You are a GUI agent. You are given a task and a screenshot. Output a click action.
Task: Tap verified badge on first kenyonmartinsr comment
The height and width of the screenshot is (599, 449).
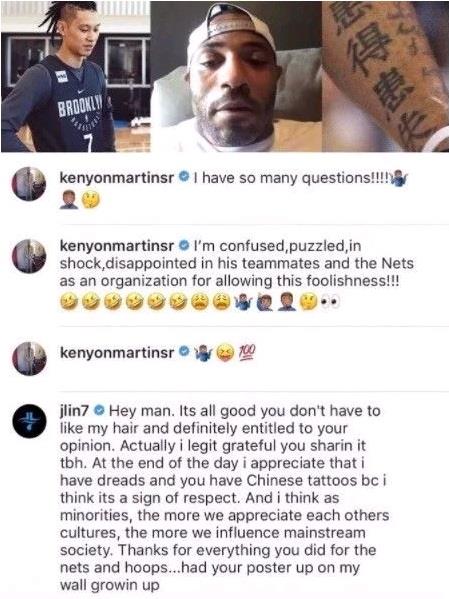[184, 177]
